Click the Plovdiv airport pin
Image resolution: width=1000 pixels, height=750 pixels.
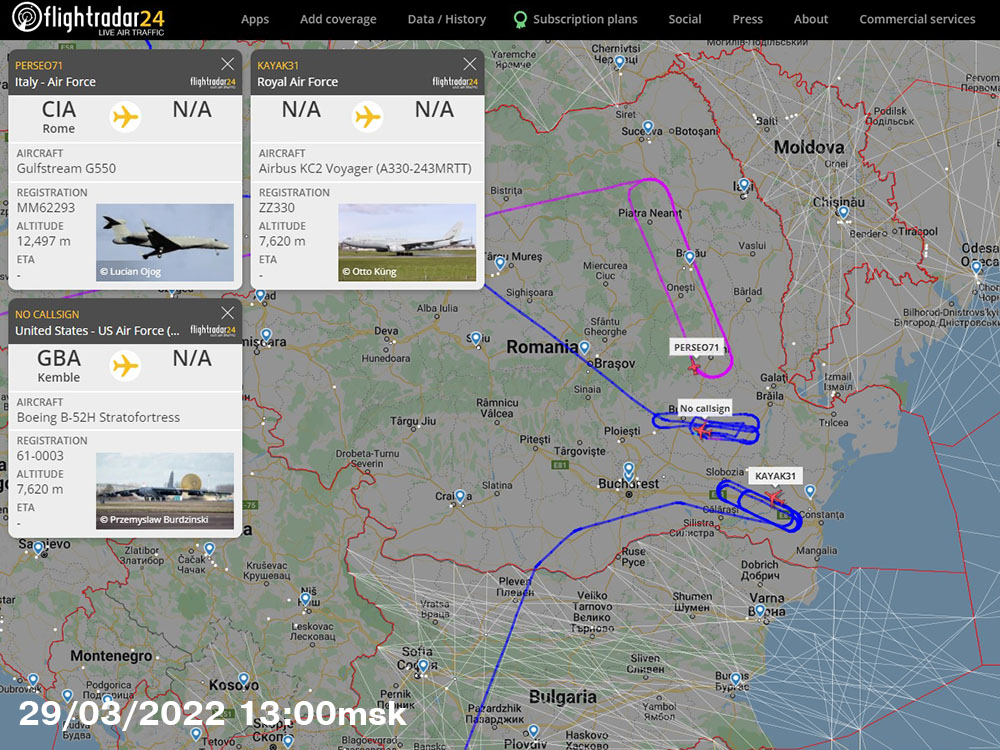[x=533, y=732]
